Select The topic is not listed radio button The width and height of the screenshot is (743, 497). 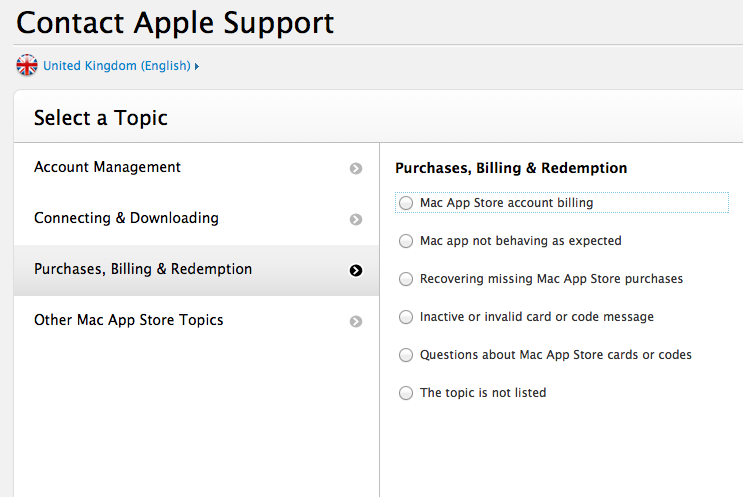point(406,393)
